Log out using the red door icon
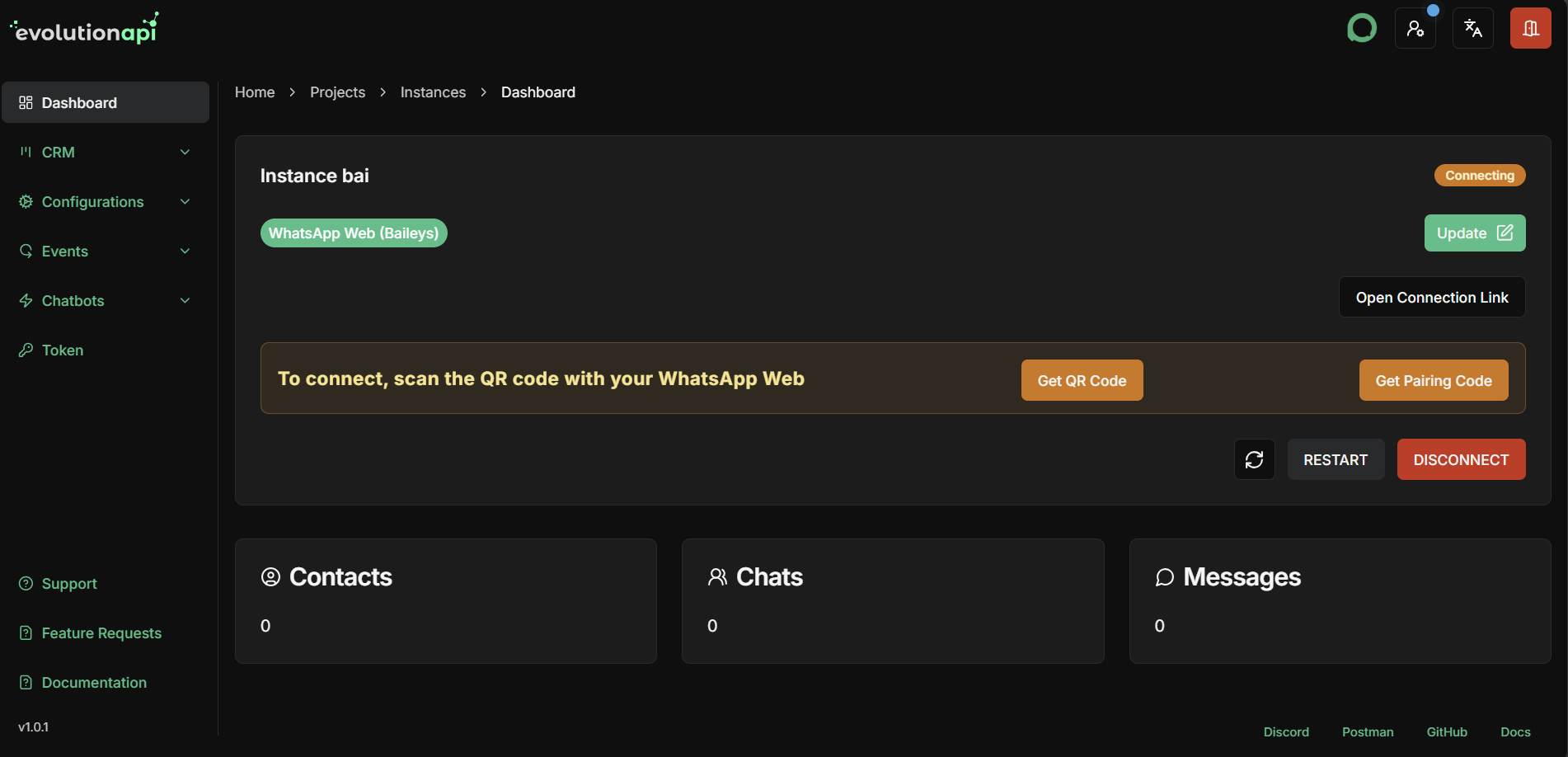The image size is (1568, 757). [x=1530, y=27]
